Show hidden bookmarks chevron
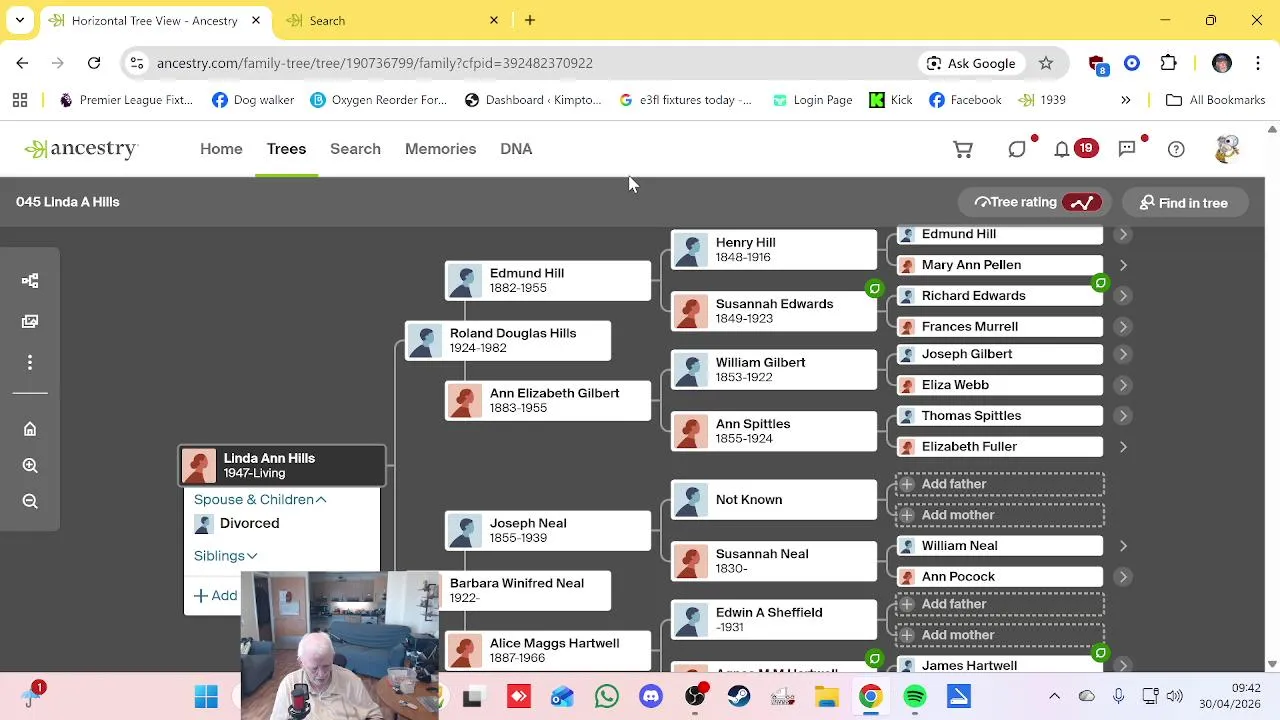The width and height of the screenshot is (1280, 720). pyautogui.click(x=1126, y=100)
